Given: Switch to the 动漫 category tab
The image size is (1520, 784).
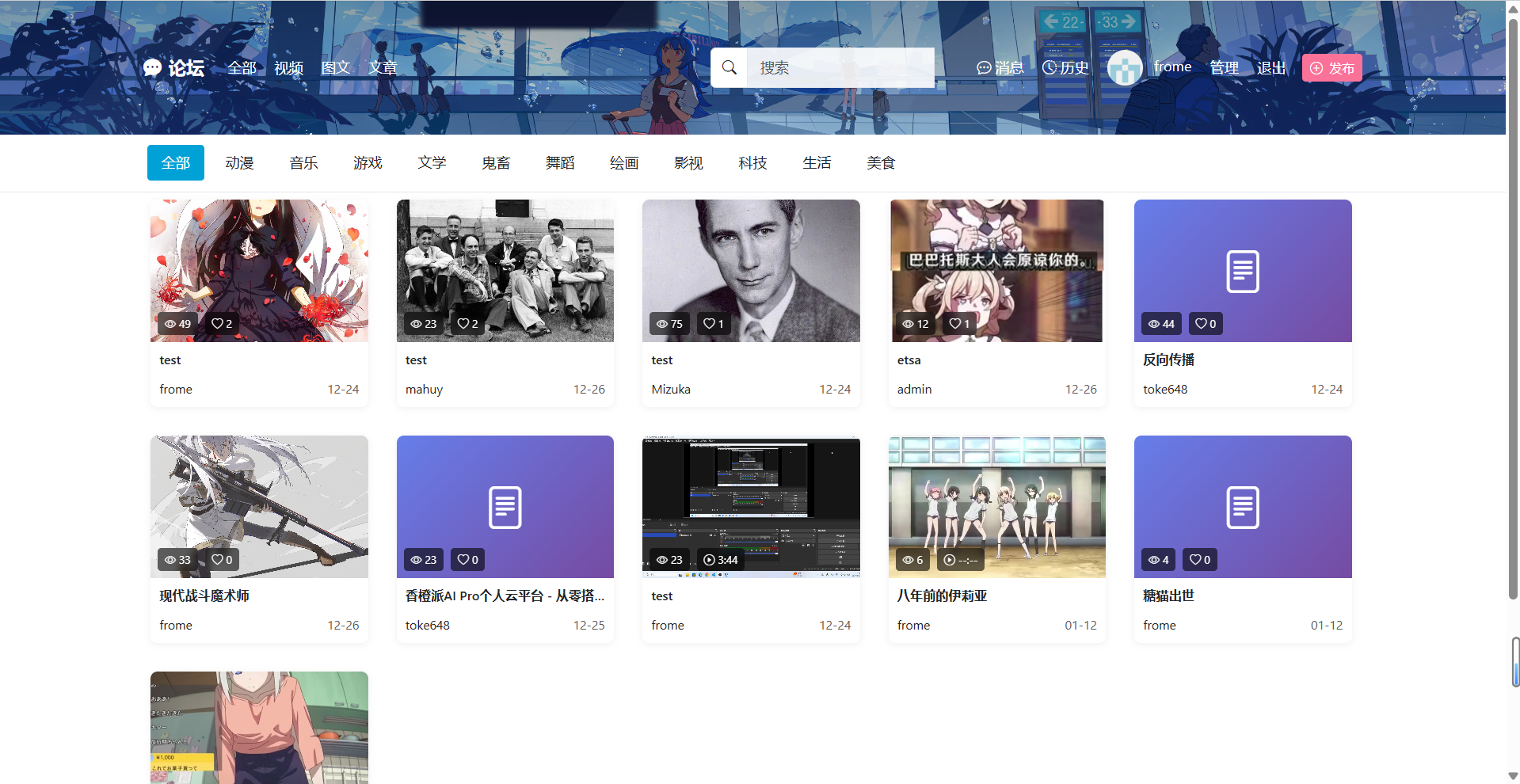Looking at the screenshot, I should coord(239,162).
